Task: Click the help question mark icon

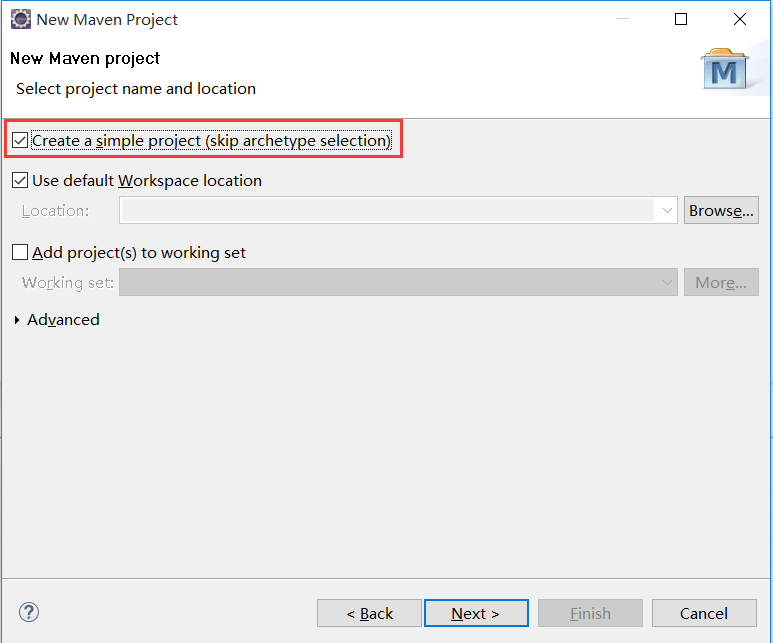Action: pos(29,612)
